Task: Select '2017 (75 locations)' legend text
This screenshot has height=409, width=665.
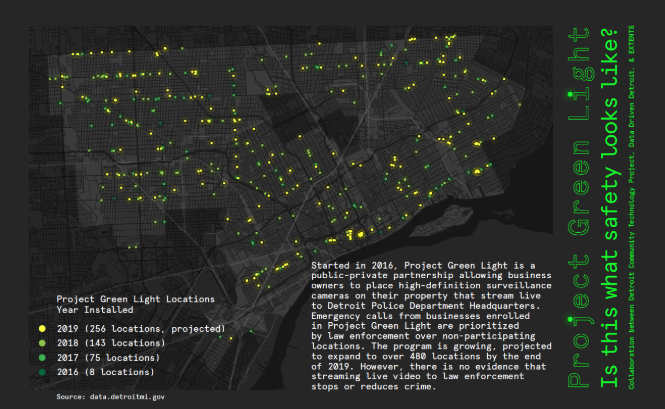Action: coord(108,358)
